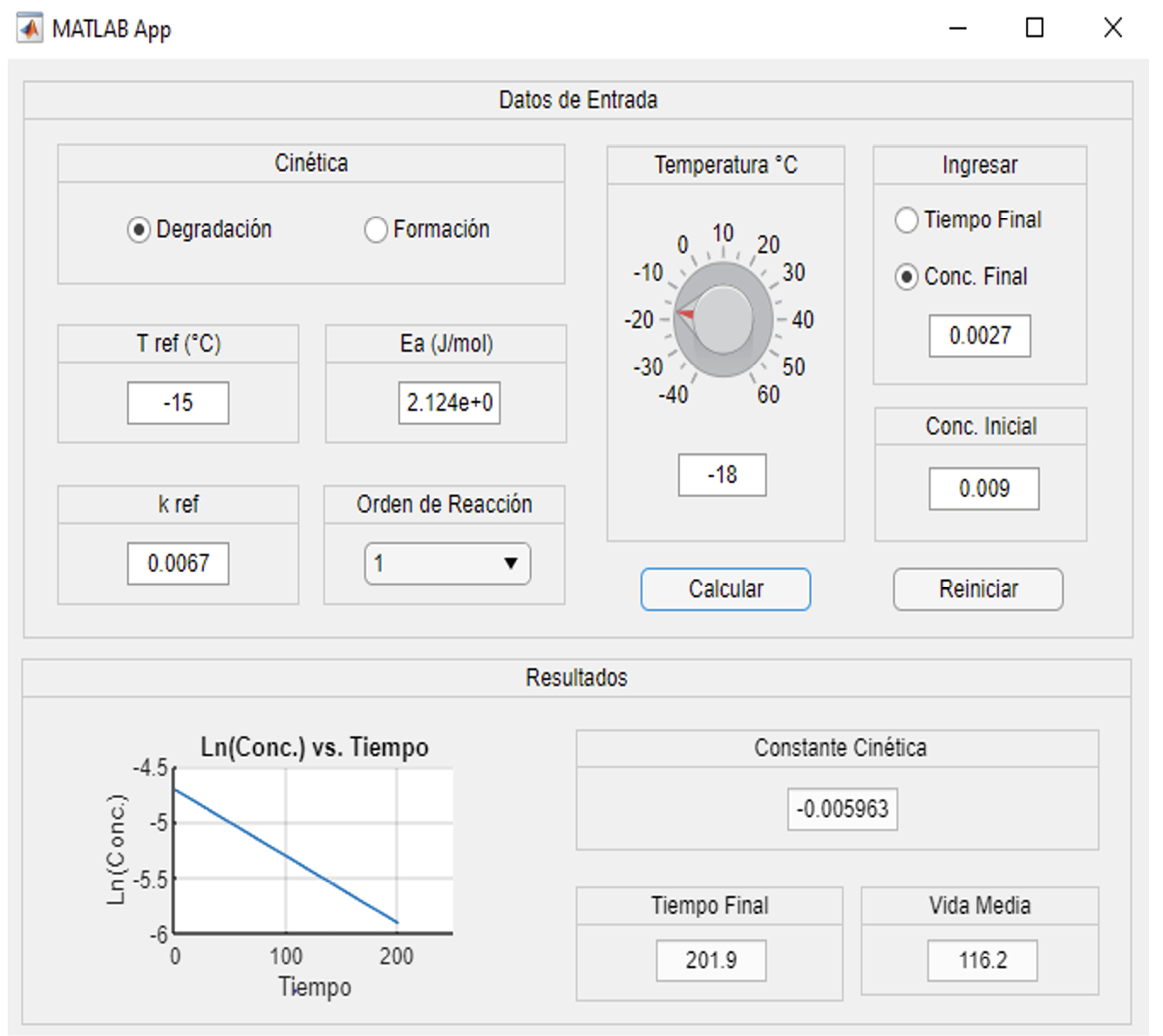Click the Ea (J/mol) input field
This screenshot has height=1036, width=1163.
click(449, 403)
